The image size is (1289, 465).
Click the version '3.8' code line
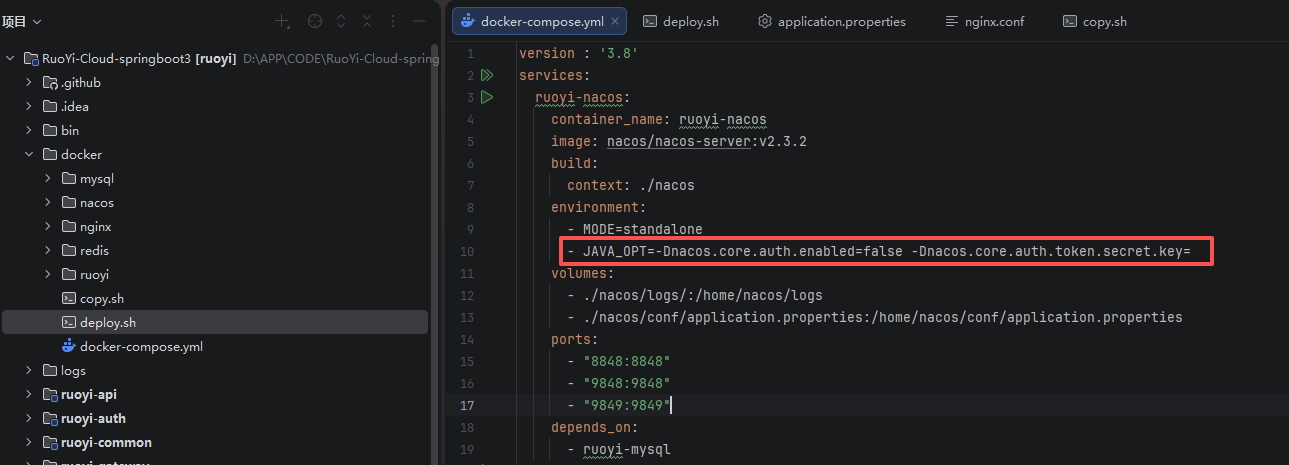coord(578,53)
